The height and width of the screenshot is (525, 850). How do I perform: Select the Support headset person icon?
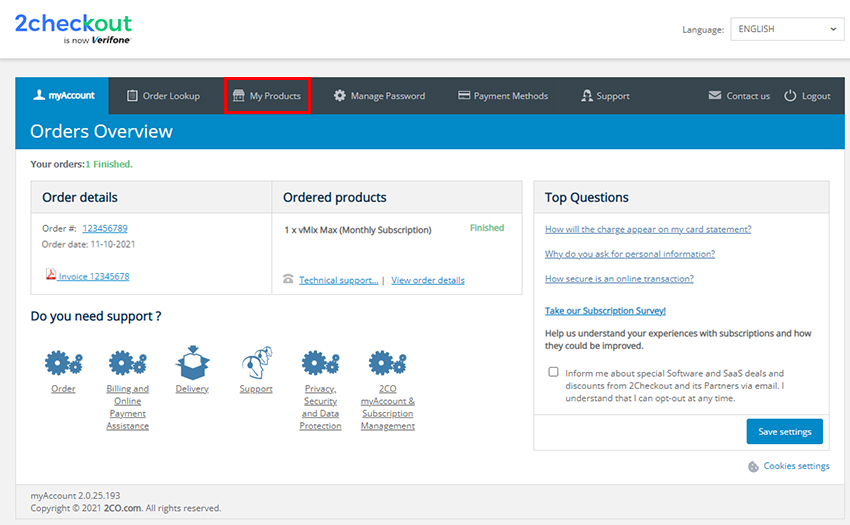pos(256,362)
